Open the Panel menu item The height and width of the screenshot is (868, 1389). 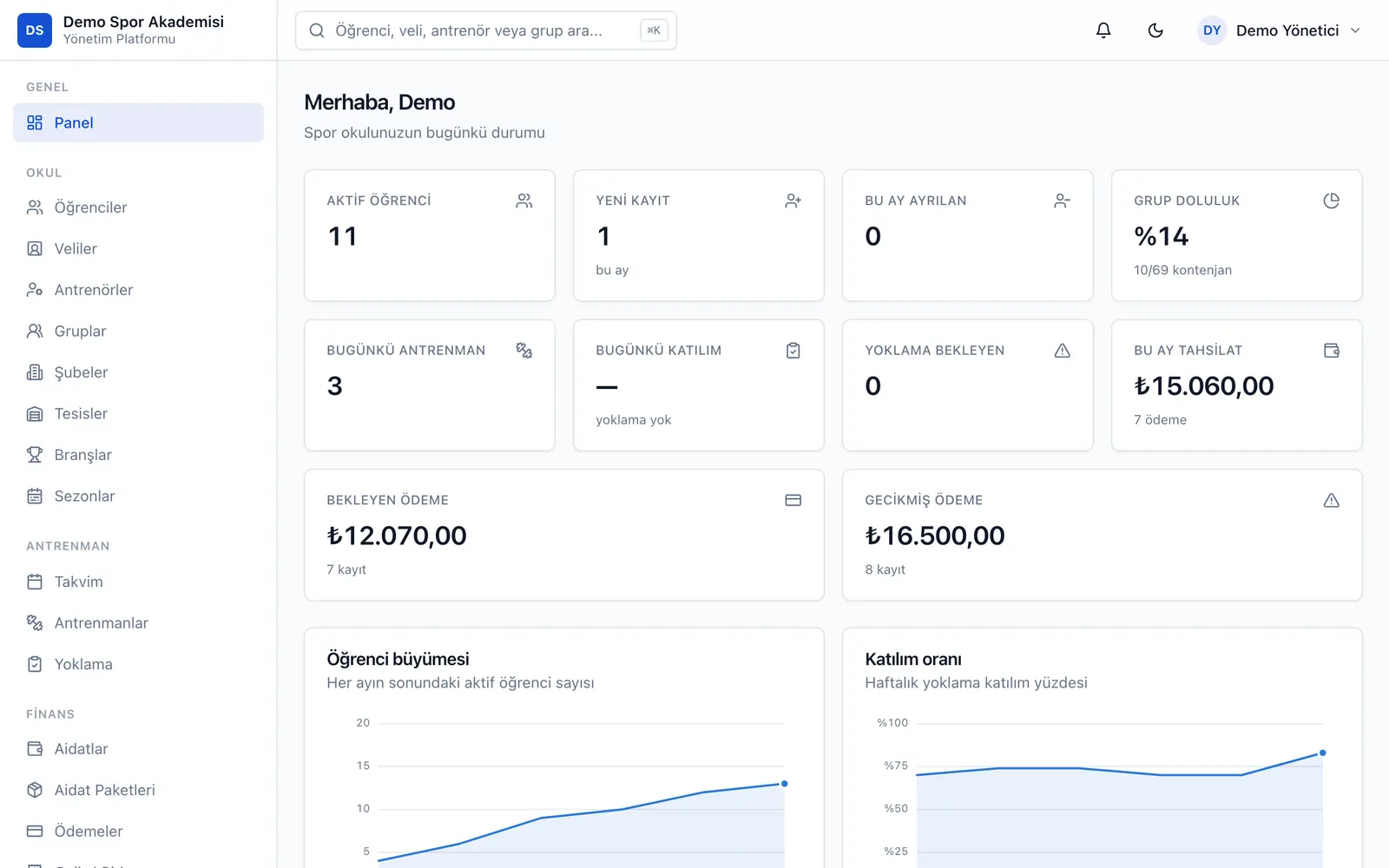tap(139, 122)
